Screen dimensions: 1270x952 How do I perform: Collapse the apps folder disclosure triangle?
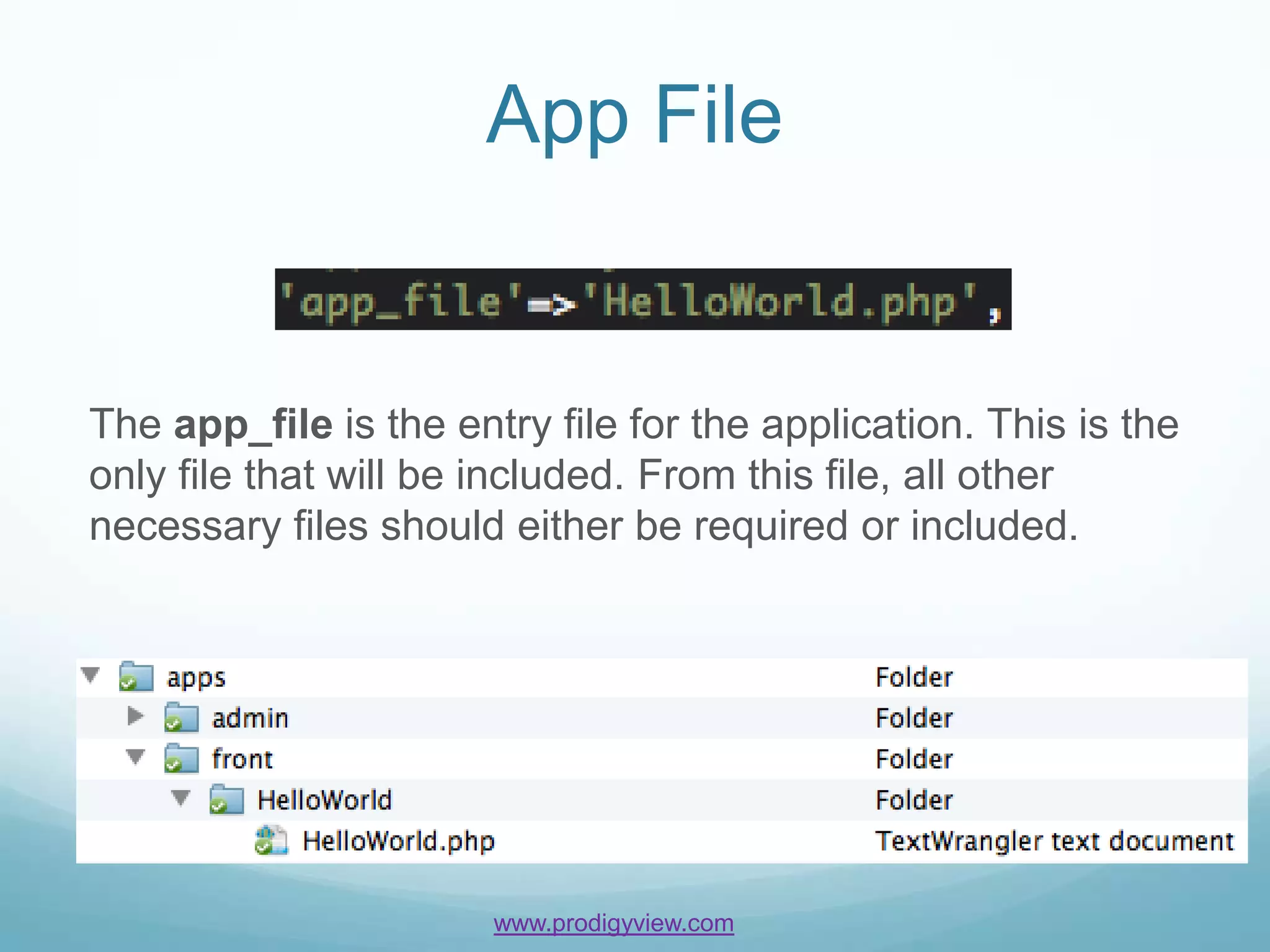coord(91,675)
